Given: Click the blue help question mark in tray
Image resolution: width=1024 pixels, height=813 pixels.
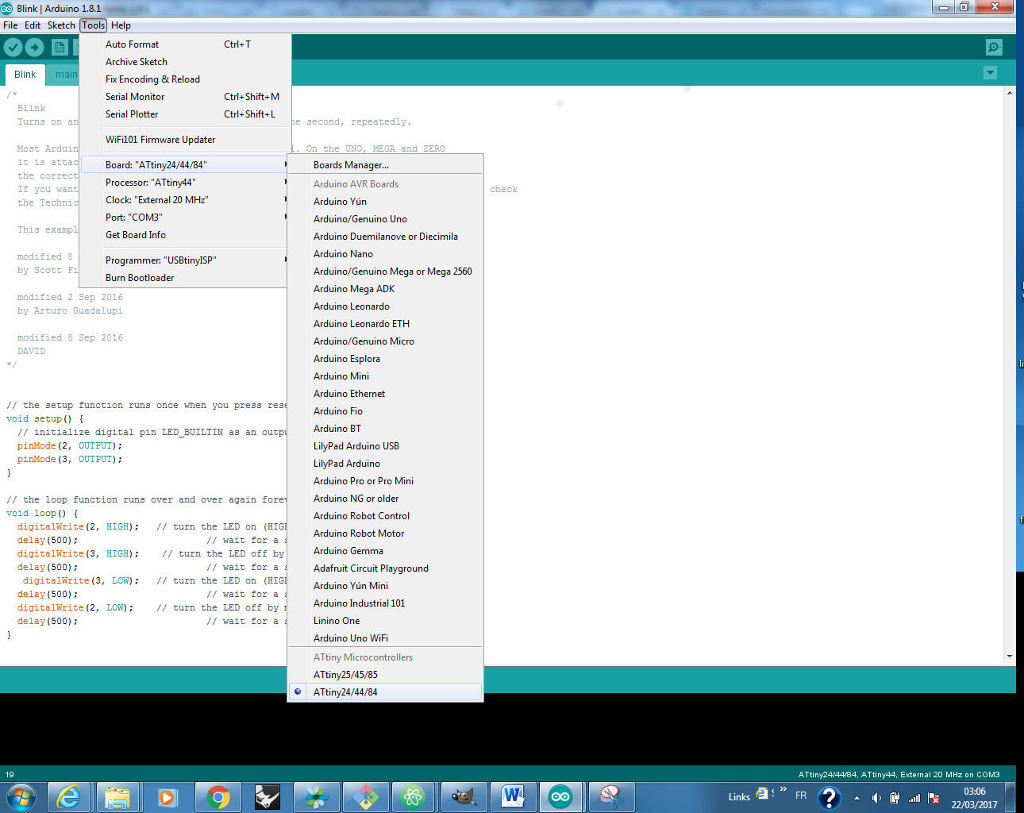Looking at the screenshot, I should [x=829, y=798].
